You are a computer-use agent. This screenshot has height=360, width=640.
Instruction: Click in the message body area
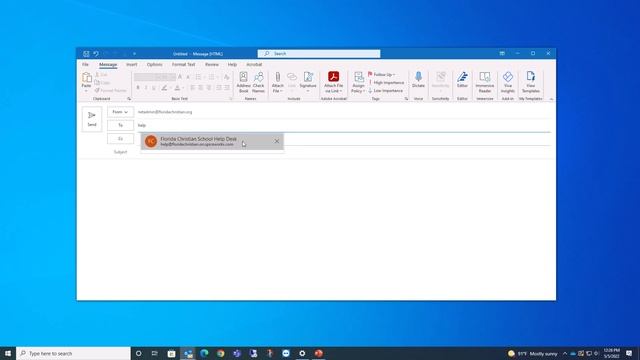tap(316, 229)
